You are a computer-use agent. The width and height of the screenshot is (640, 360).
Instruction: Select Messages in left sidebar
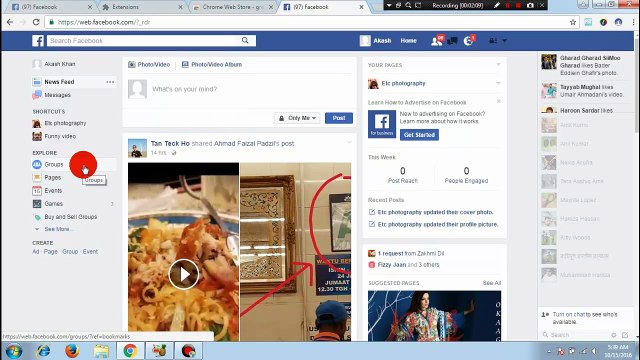(x=58, y=95)
